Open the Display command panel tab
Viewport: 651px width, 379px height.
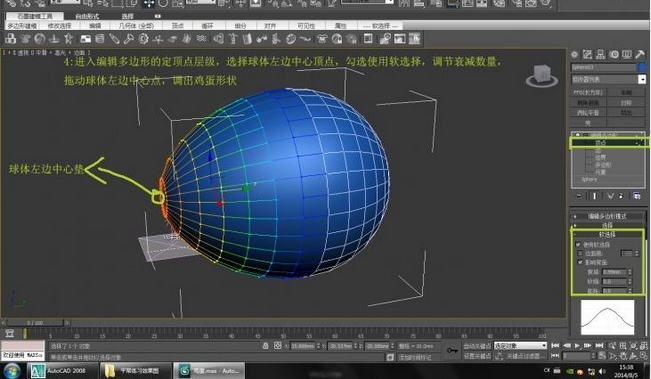(x=627, y=54)
